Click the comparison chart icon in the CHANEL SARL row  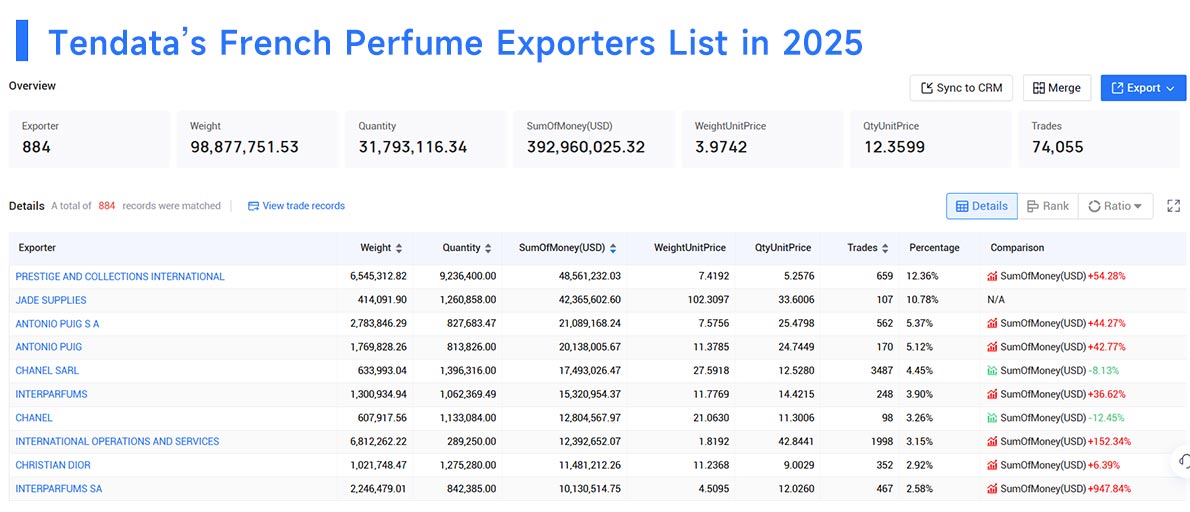tap(992, 371)
